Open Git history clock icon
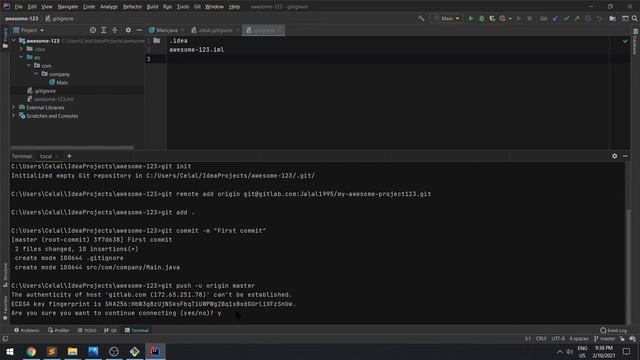The image size is (640, 360). (588, 18)
